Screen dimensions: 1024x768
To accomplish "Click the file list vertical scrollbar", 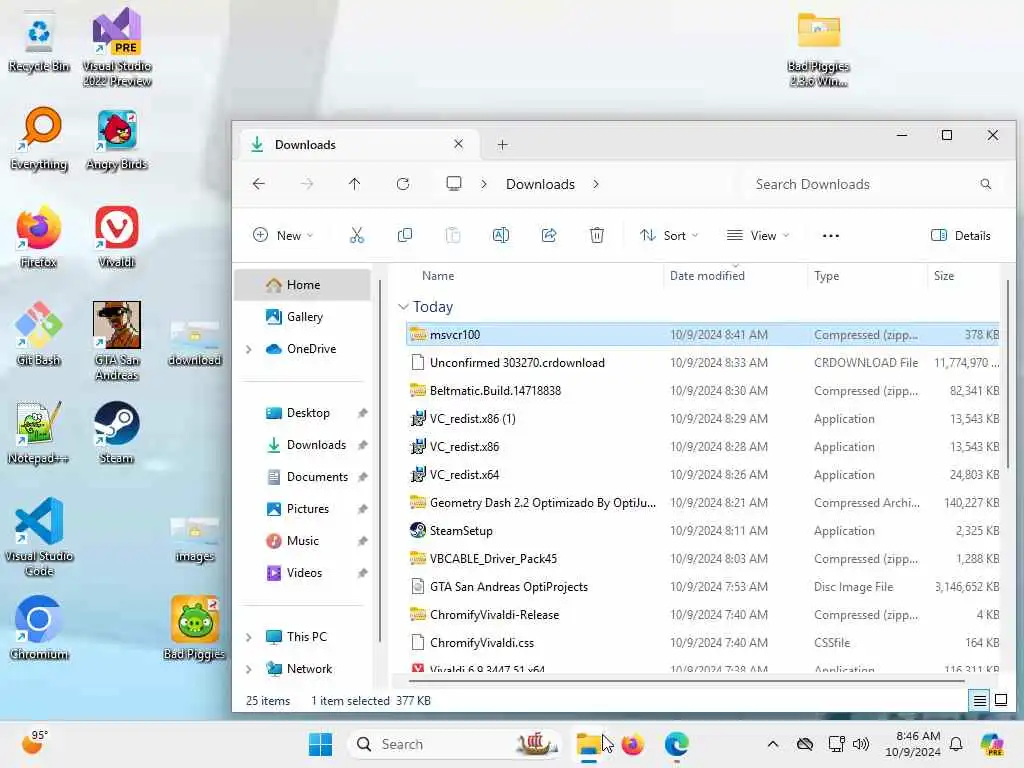I will (x=1007, y=374).
